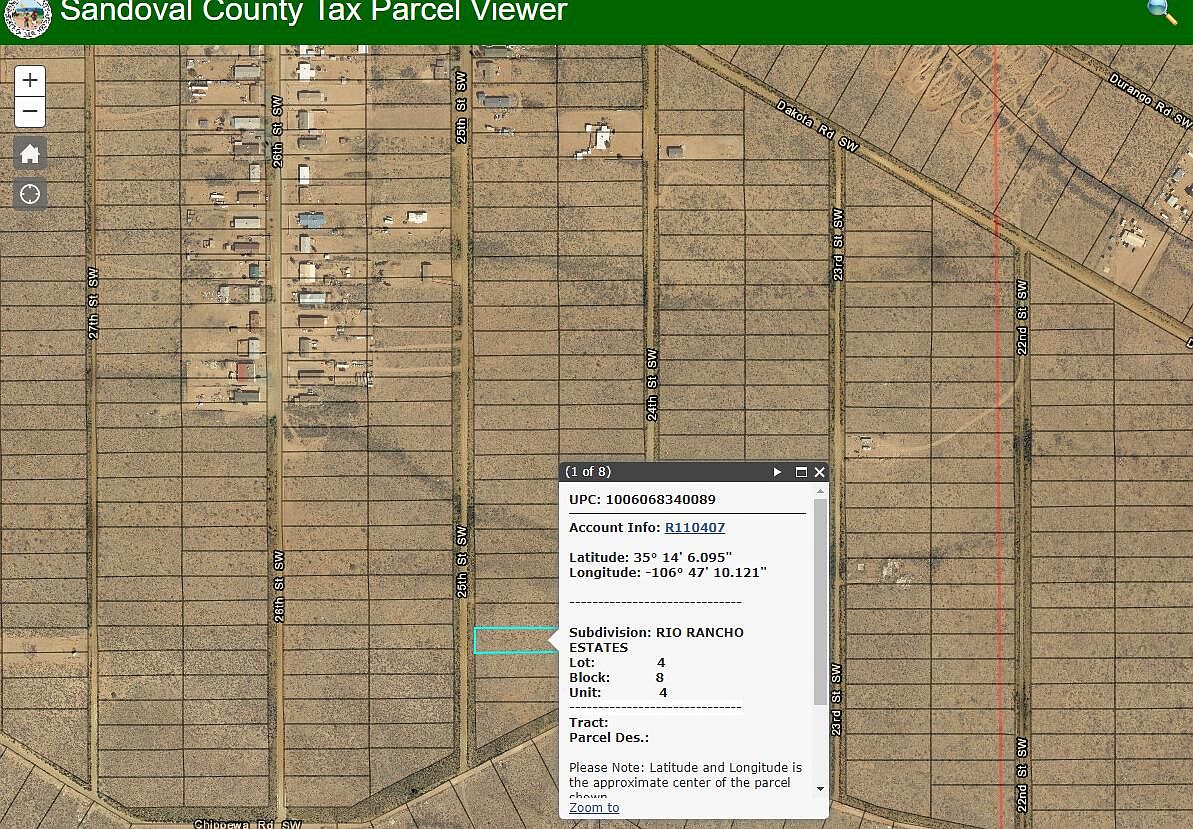Close the parcel information popup
Screen dimensions: 1193x829
coord(819,471)
